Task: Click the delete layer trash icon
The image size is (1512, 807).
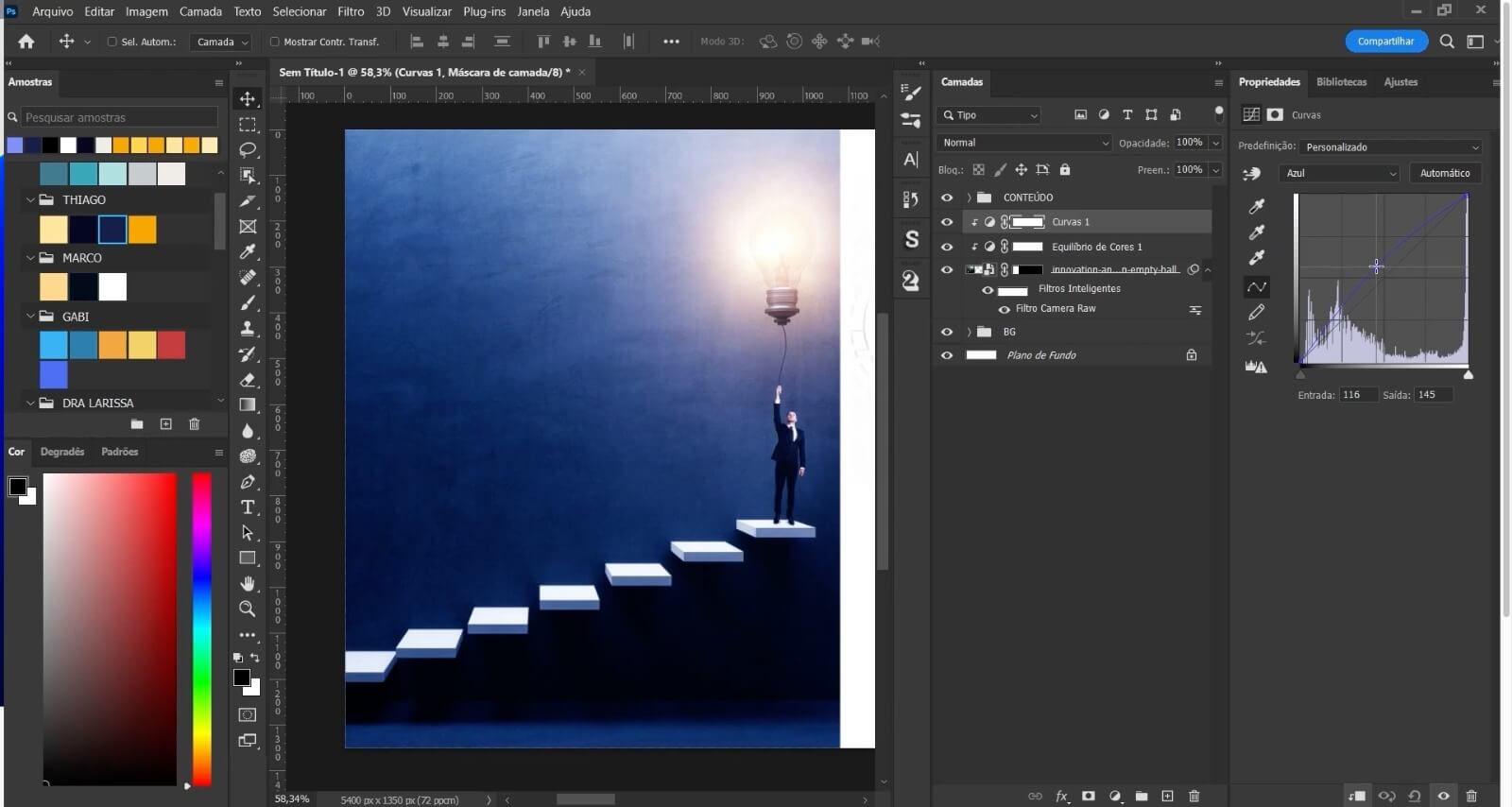Action: click(1194, 796)
